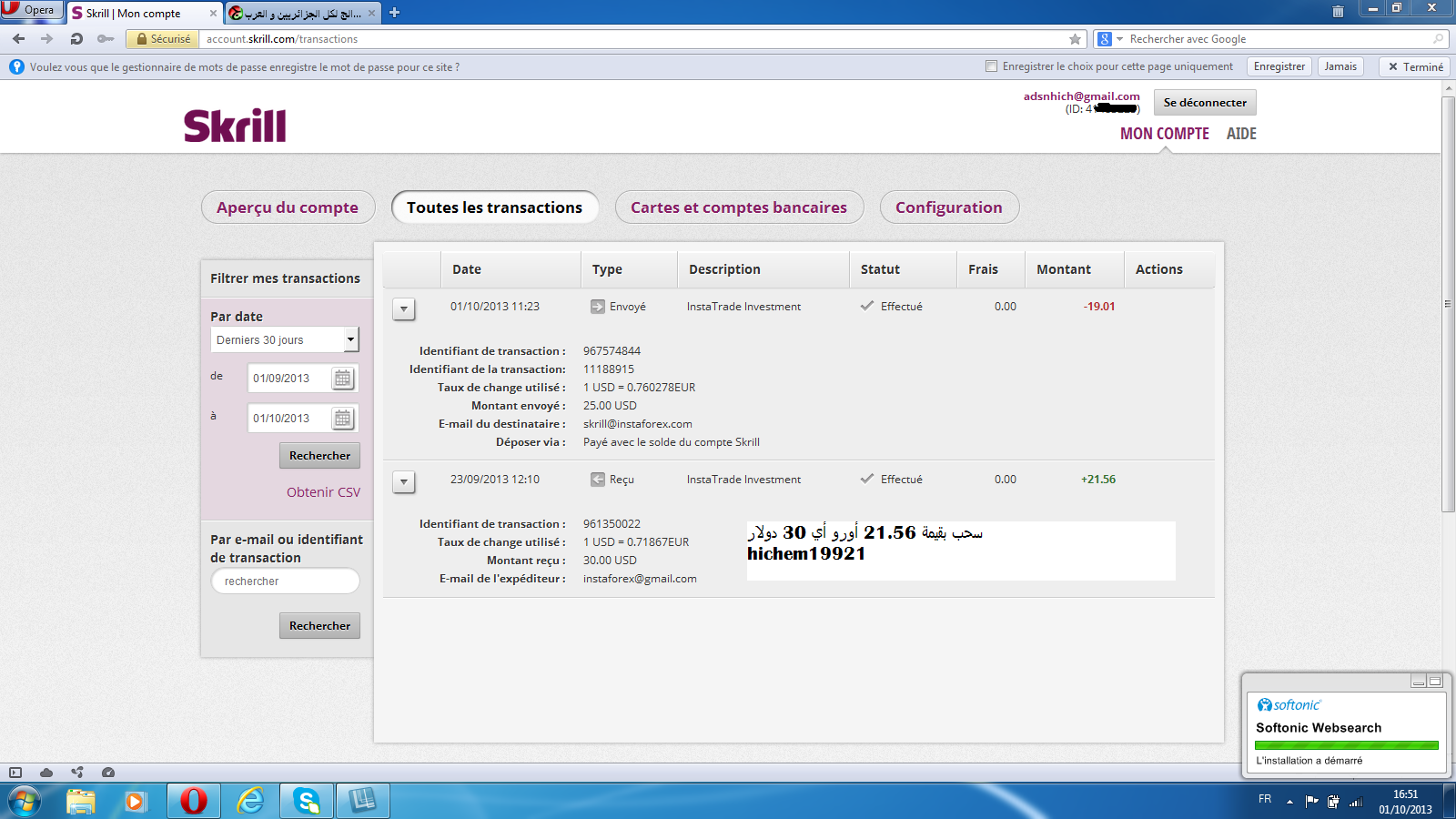This screenshot has width=1456, height=819.
Task: Click 'Se déconnecter' button
Action: pyautogui.click(x=1205, y=103)
